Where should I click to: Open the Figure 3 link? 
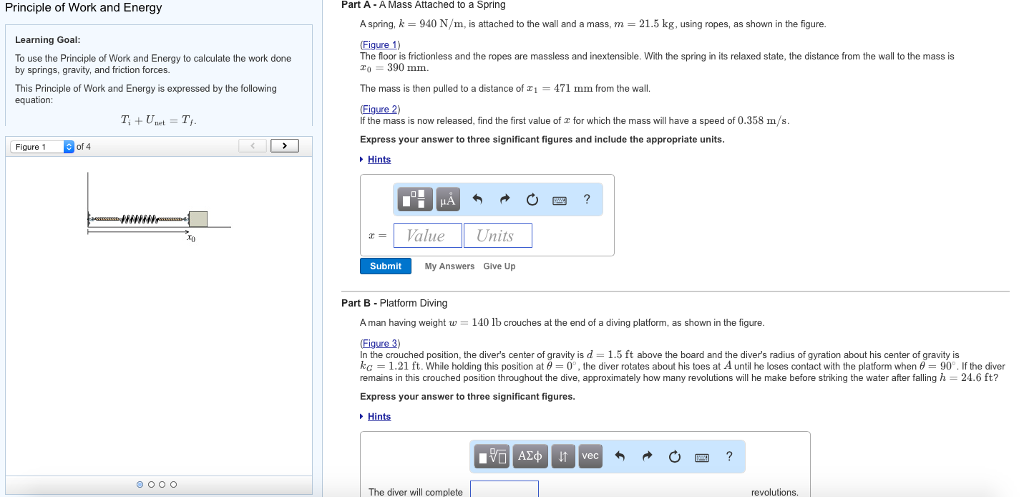point(380,344)
